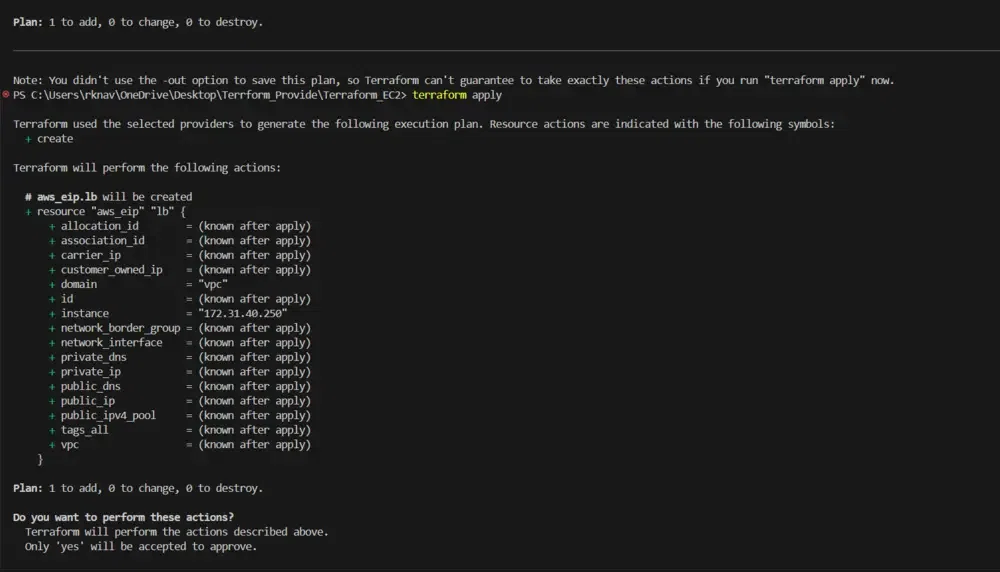The height and width of the screenshot is (572, 1000).
Task: Click the closing brace of the resource block
Action: click(x=40, y=459)
